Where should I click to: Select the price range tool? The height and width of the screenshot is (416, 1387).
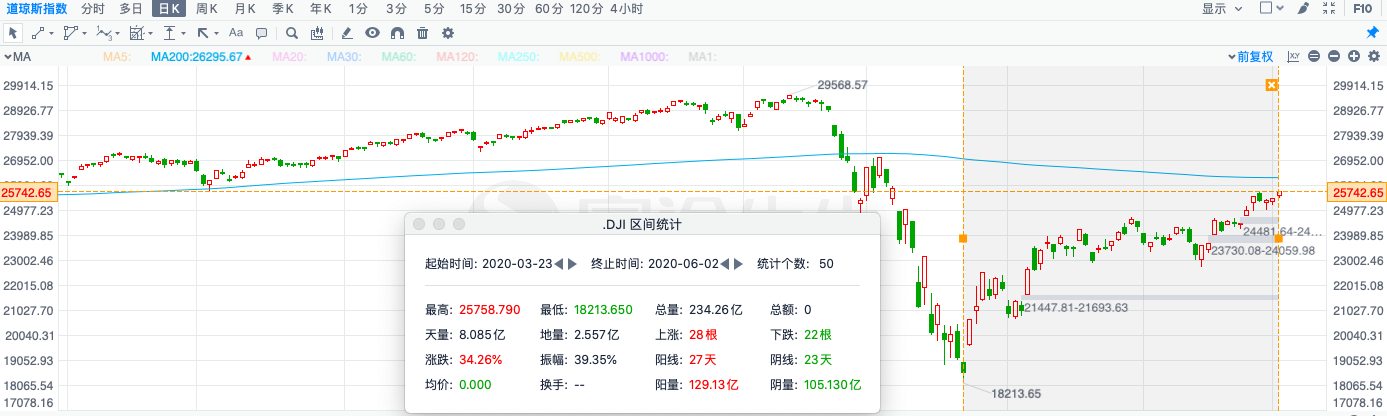tap(170, 33)
